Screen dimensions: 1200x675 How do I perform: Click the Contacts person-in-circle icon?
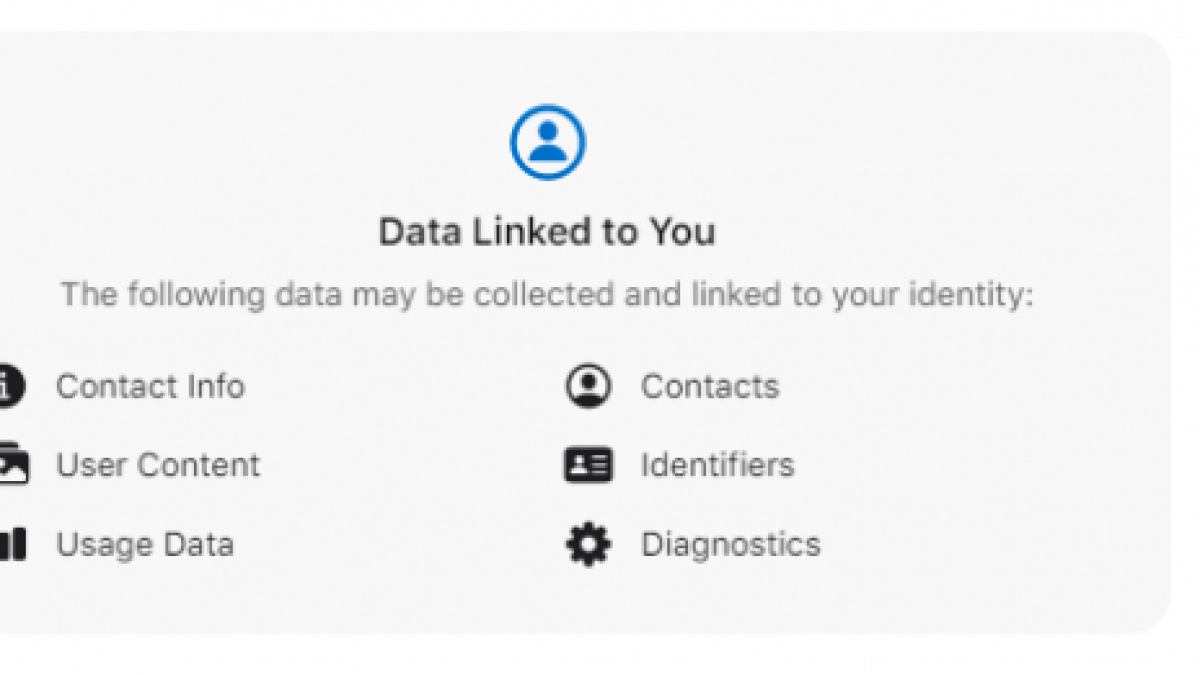588,386
